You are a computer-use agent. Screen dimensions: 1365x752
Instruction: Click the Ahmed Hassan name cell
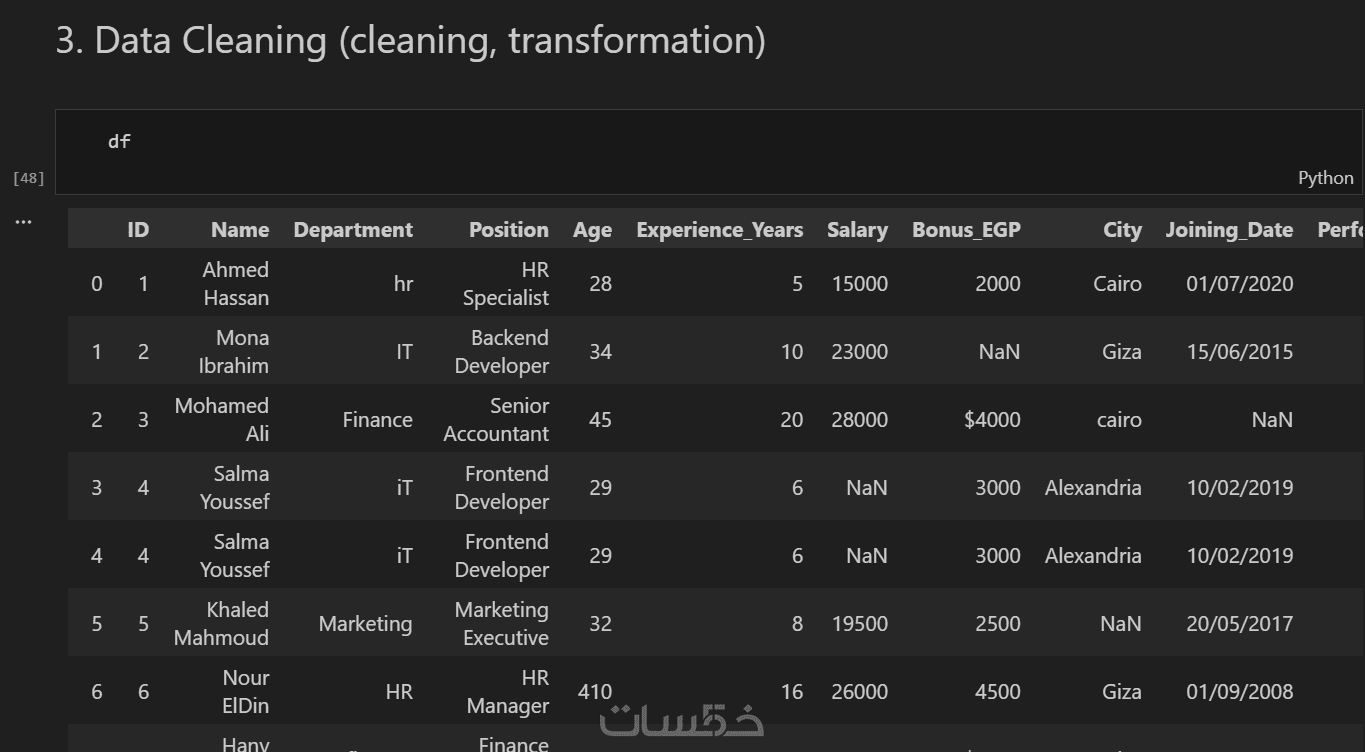point(236,284)
